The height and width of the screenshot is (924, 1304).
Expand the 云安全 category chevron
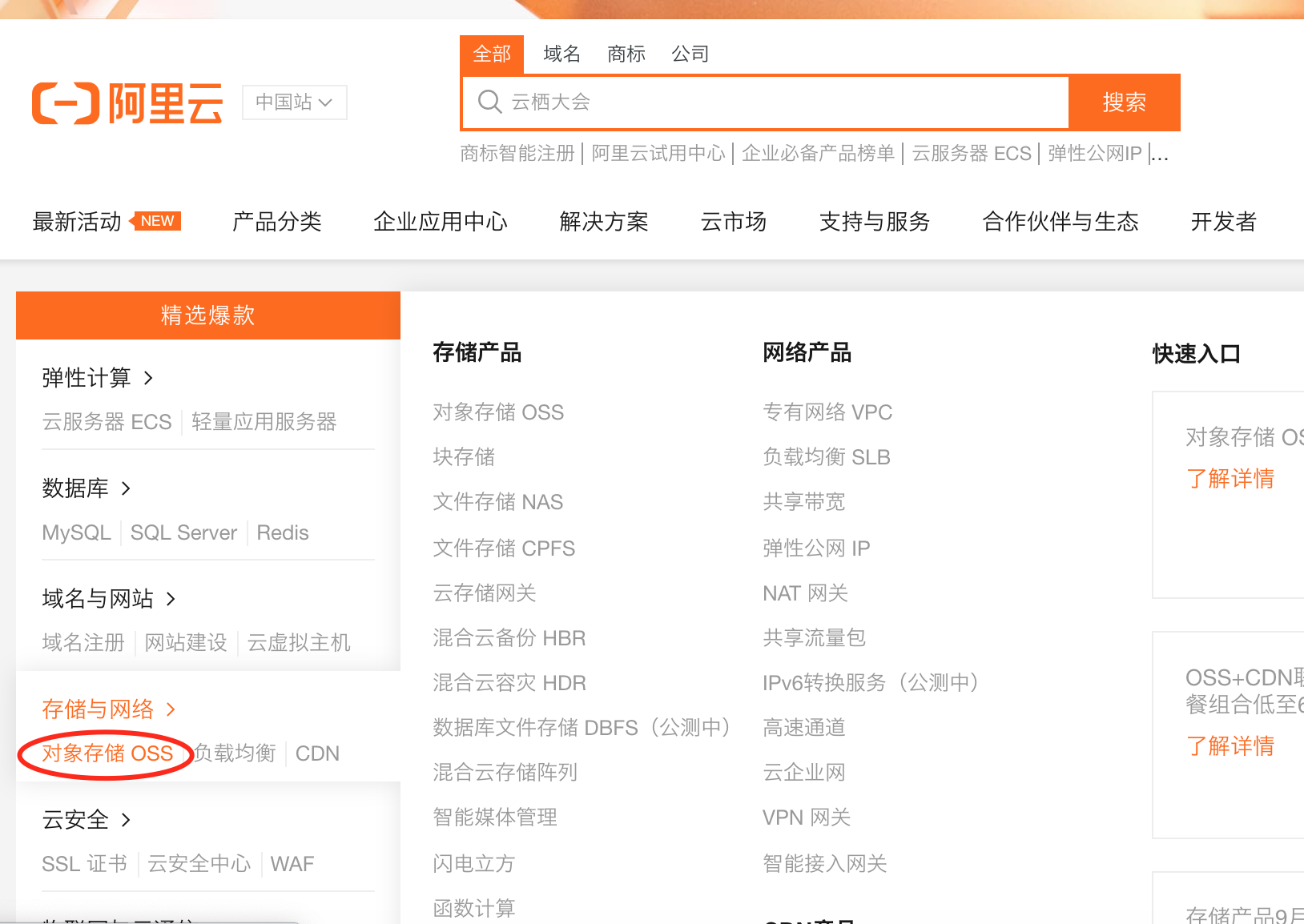point(126,819)
